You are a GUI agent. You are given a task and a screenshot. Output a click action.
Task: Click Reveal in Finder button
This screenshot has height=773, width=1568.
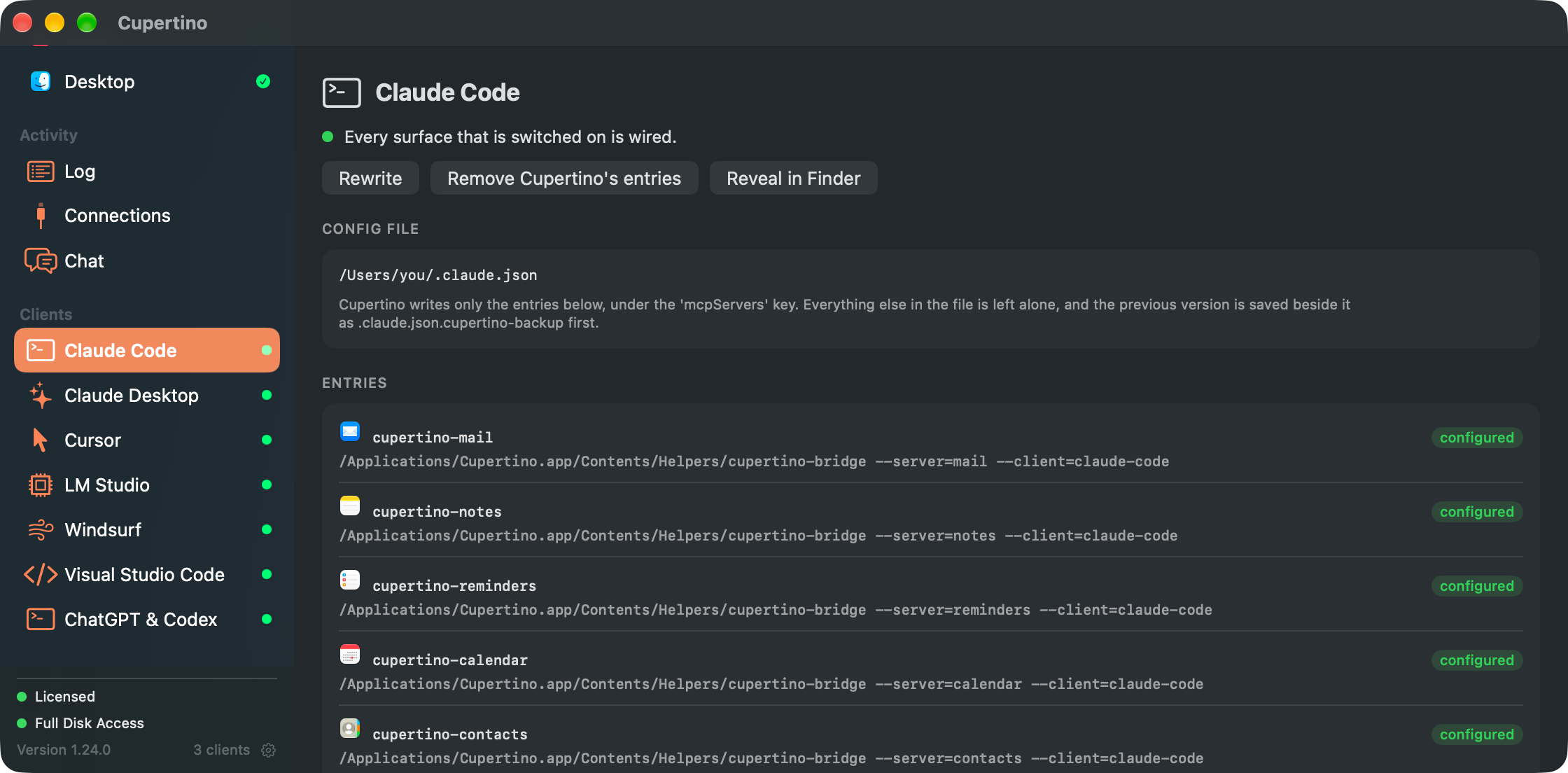(793, 179)
